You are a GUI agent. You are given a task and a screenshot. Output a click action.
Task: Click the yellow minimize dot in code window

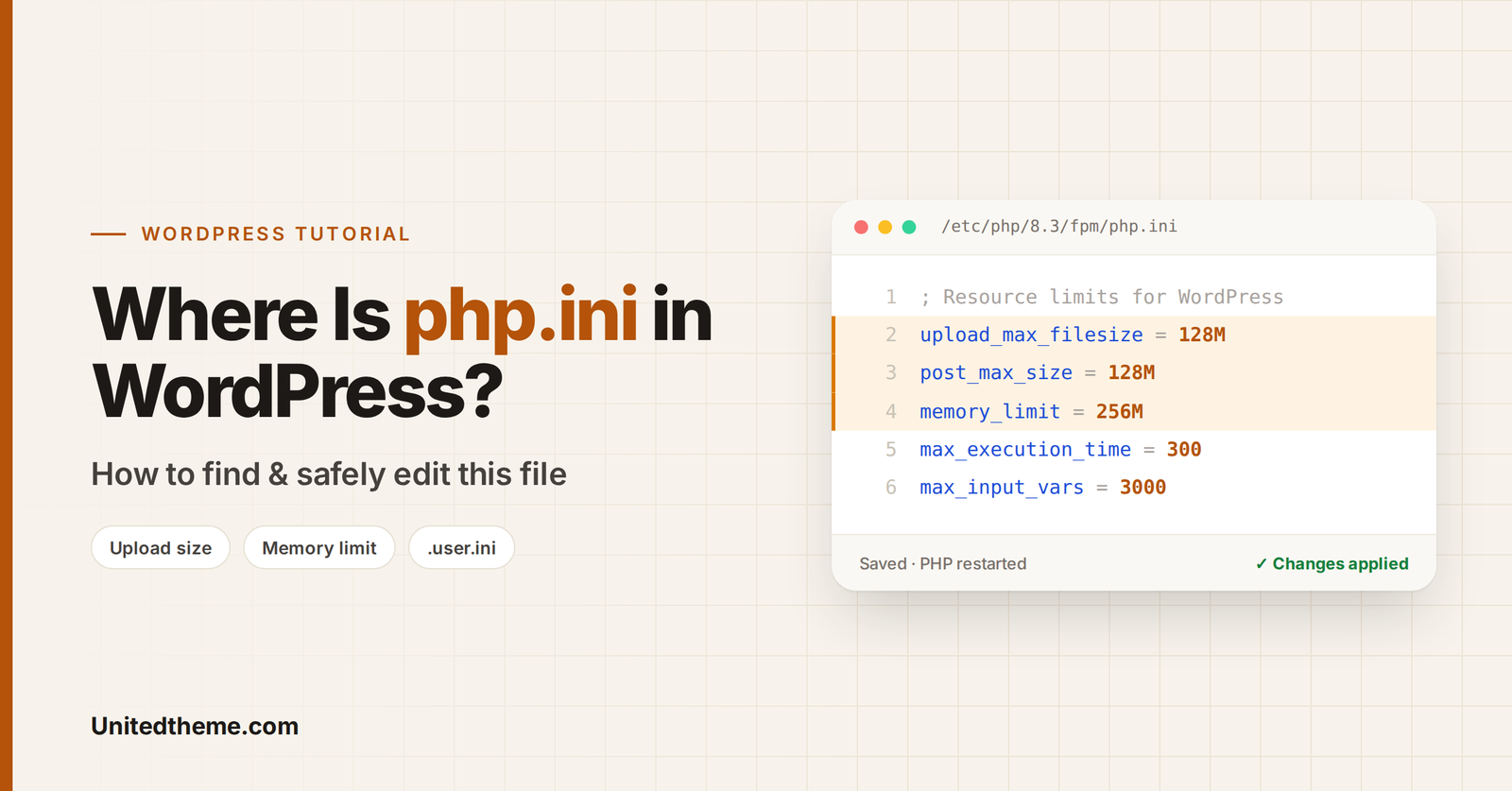pyautogui.click(x=885, y=227)
